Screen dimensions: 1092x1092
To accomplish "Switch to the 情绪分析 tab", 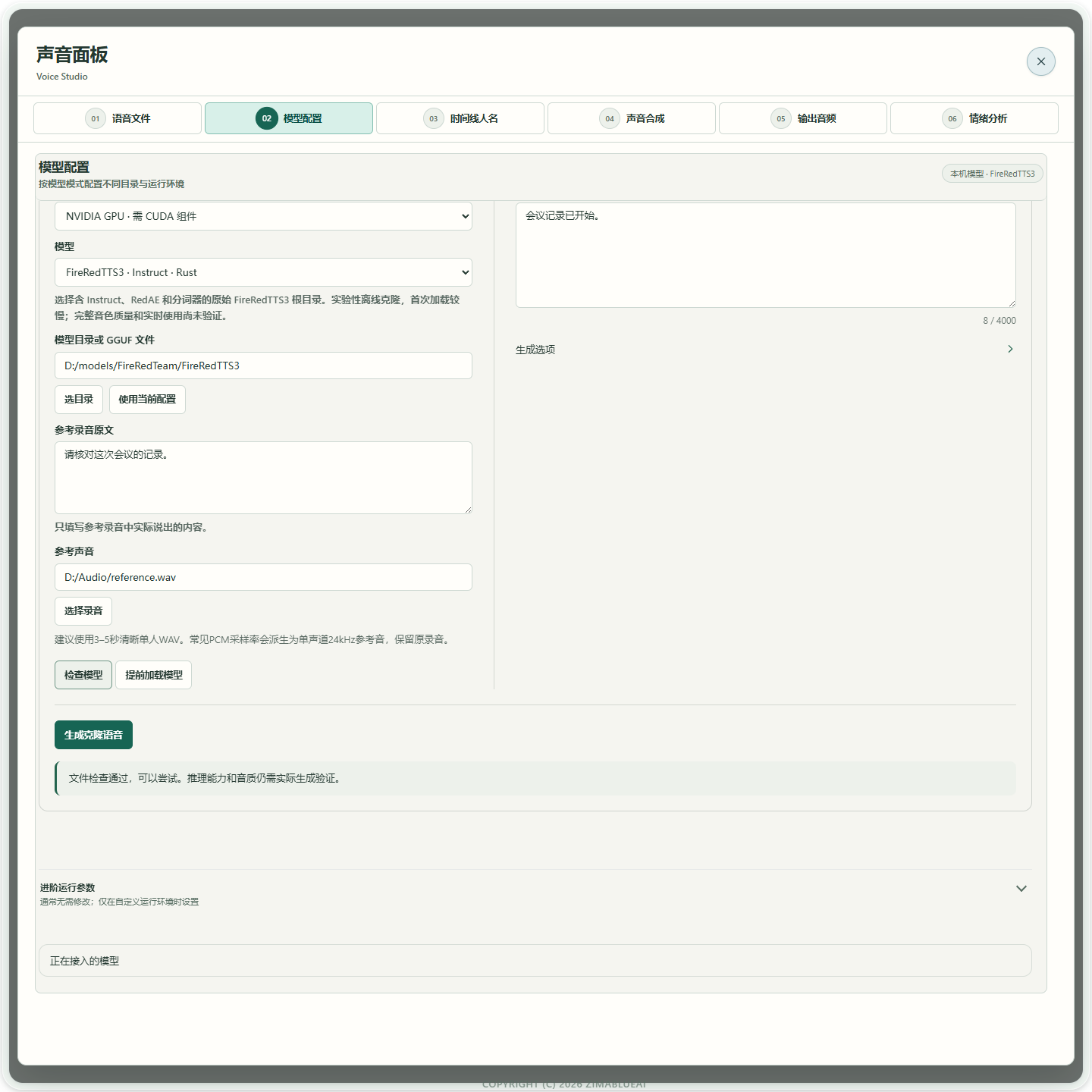I will pos(974,118).
